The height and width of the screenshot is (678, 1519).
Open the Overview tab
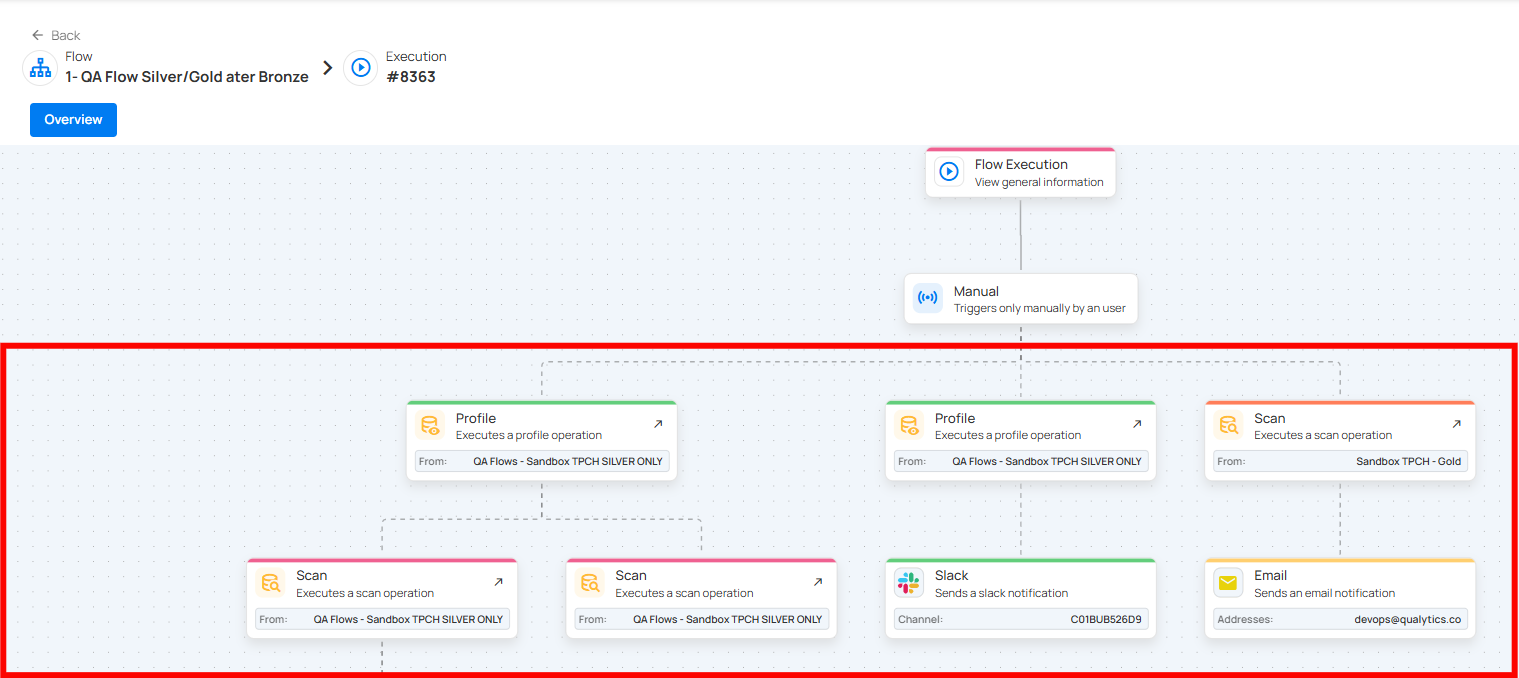pyautogui.click(x=73, y=120)
